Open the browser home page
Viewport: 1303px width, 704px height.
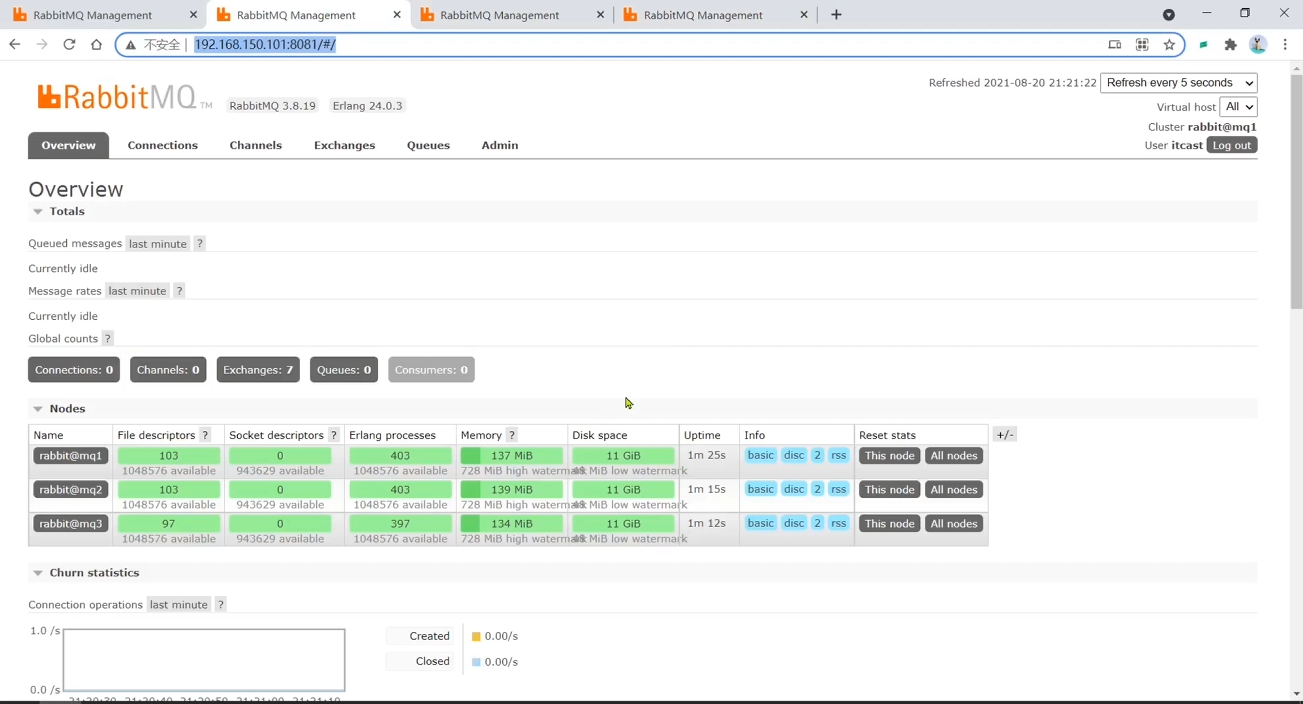96,44
